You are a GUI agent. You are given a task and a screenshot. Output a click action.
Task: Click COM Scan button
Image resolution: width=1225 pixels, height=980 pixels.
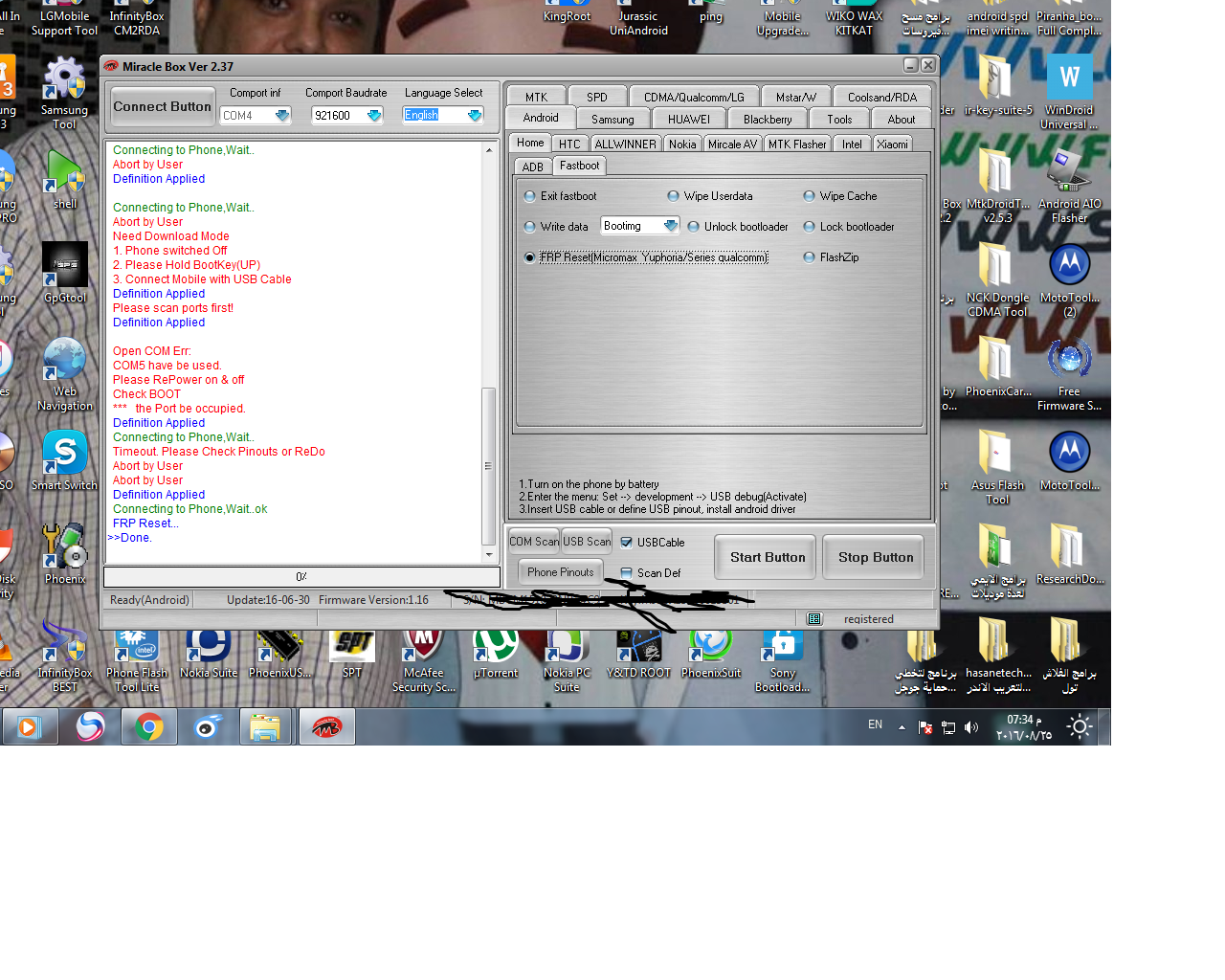pos(534,542)
